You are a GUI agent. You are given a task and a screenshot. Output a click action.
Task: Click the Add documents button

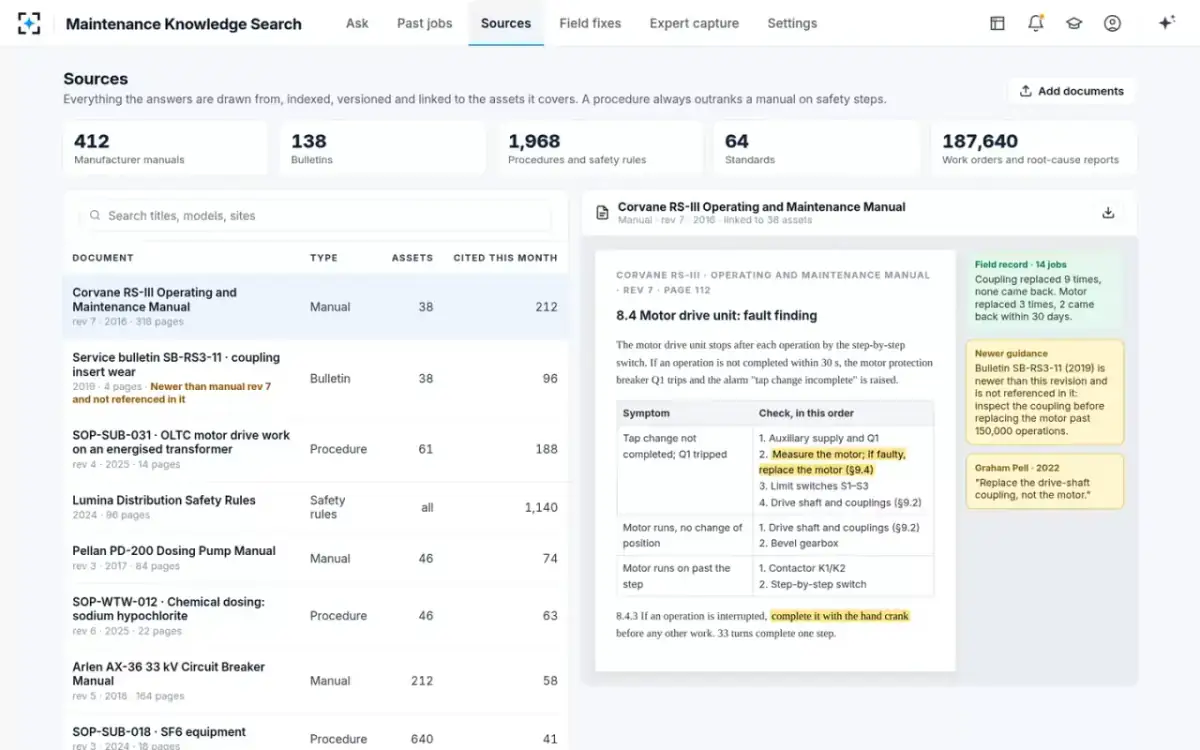pyautogui.click(x=1072, y=91)
